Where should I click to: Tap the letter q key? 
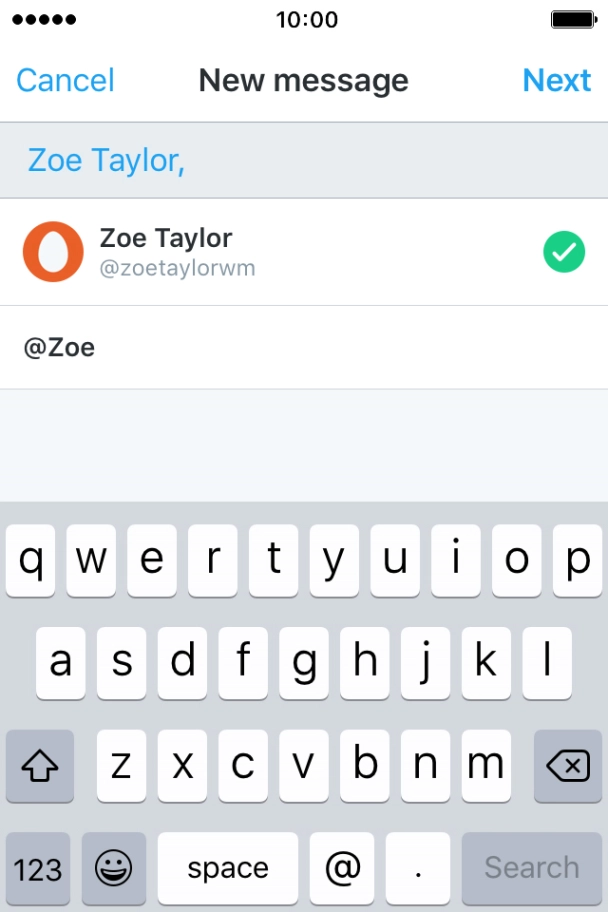pyautogui.click(x=31, y=562)
